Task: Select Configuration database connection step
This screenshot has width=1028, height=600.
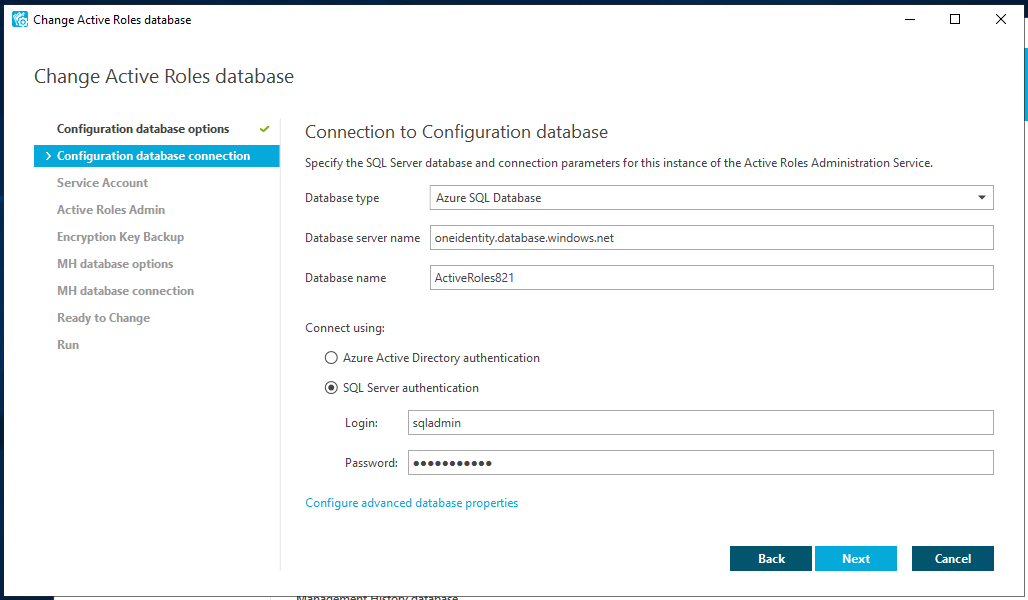Action: click(153, 156)
